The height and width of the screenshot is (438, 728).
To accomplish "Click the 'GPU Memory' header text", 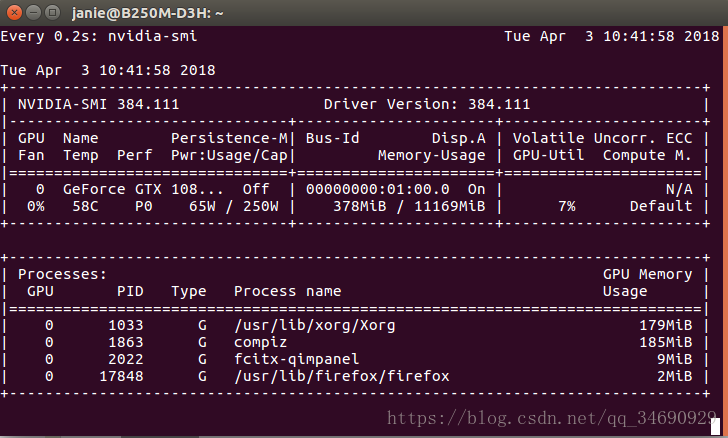I will [x=647, y=274].
